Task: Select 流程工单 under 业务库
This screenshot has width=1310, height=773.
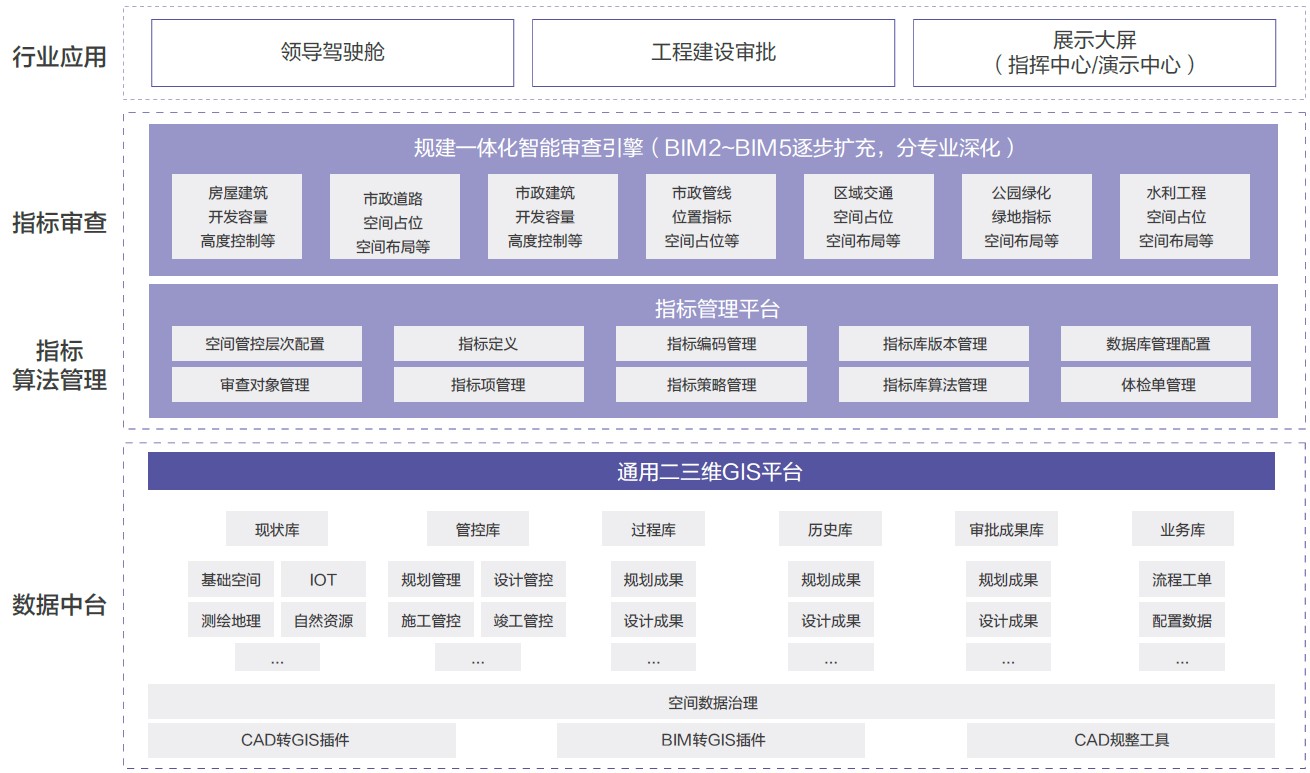Action: click(1181, 580)
